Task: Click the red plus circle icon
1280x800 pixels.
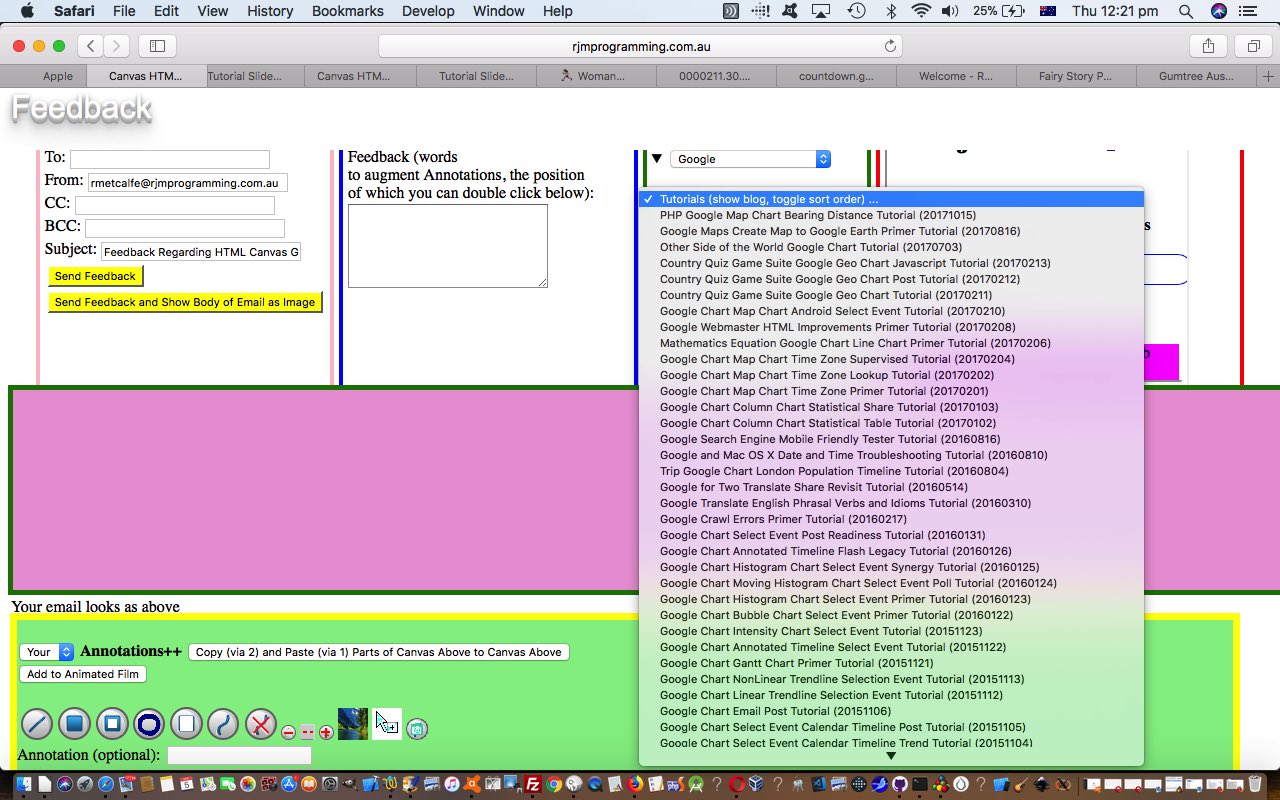Action: tap(326, 732)
